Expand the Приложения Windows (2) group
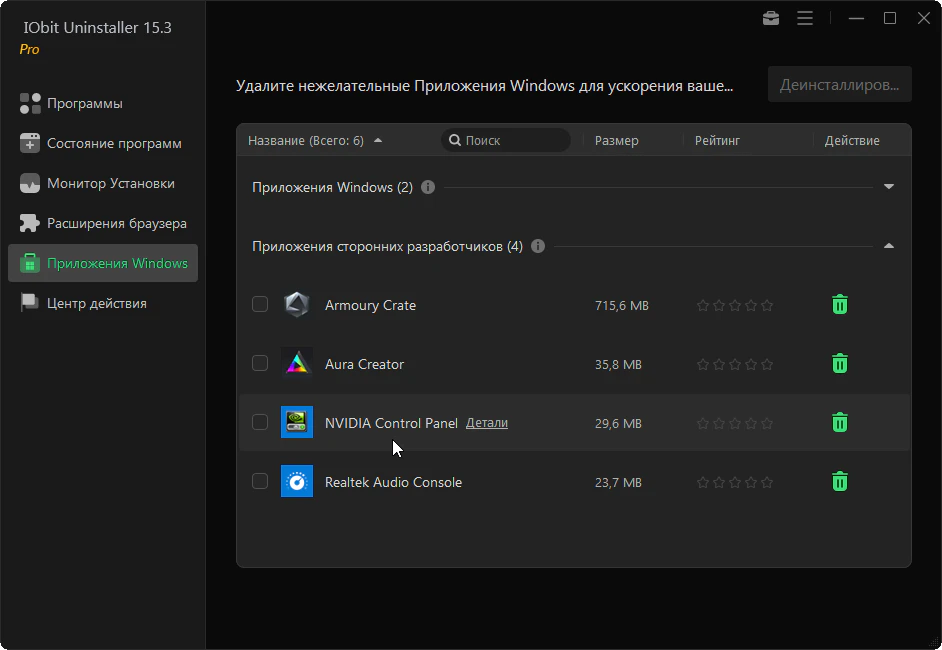The width and height of the screenshot is (942, 650). click(889, 187)
